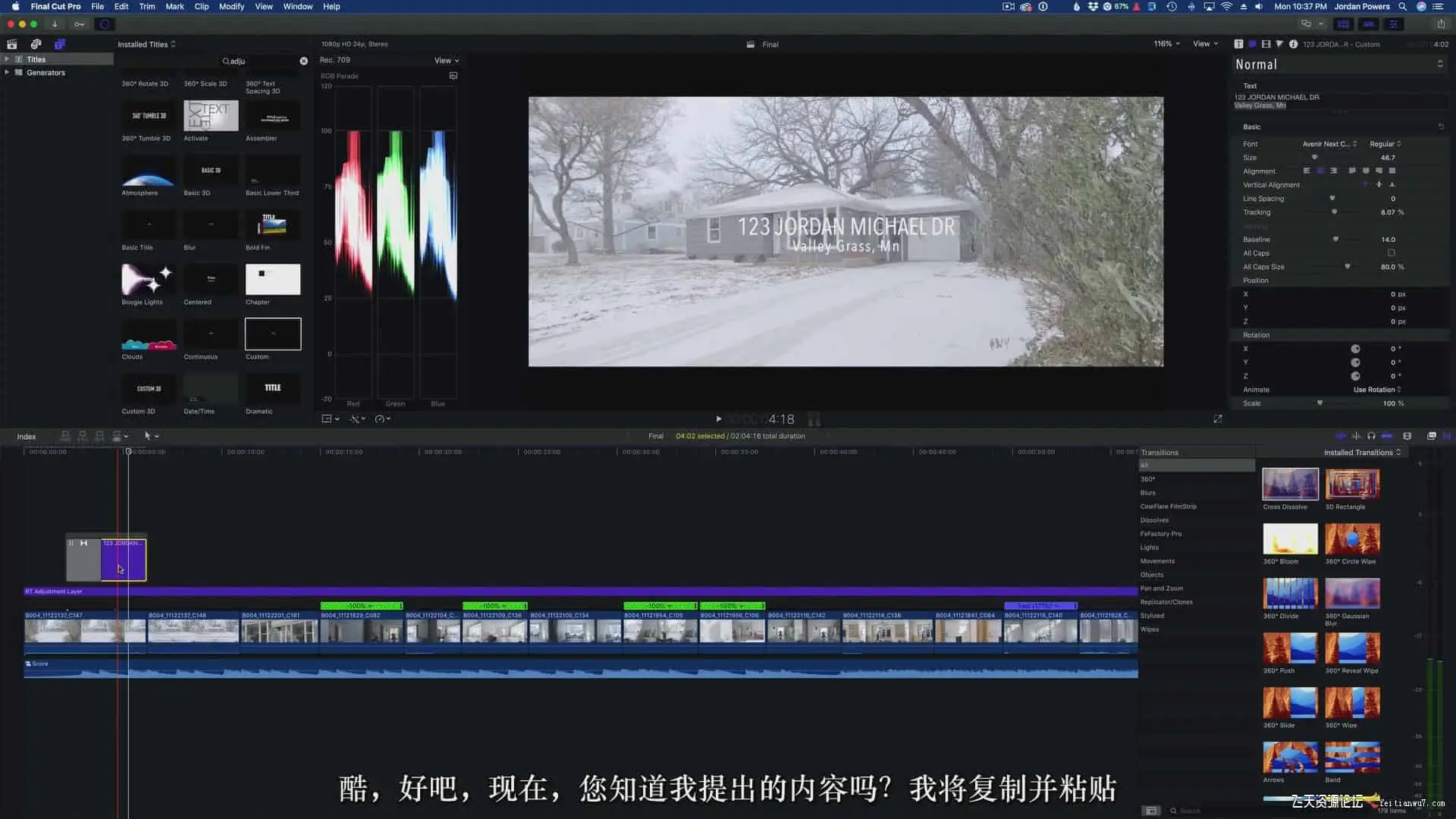The width and height of the screenshot is (1456, 819).
Task: Switch to the Video inspector filmstrip icon
Action: click(1266, 44)
